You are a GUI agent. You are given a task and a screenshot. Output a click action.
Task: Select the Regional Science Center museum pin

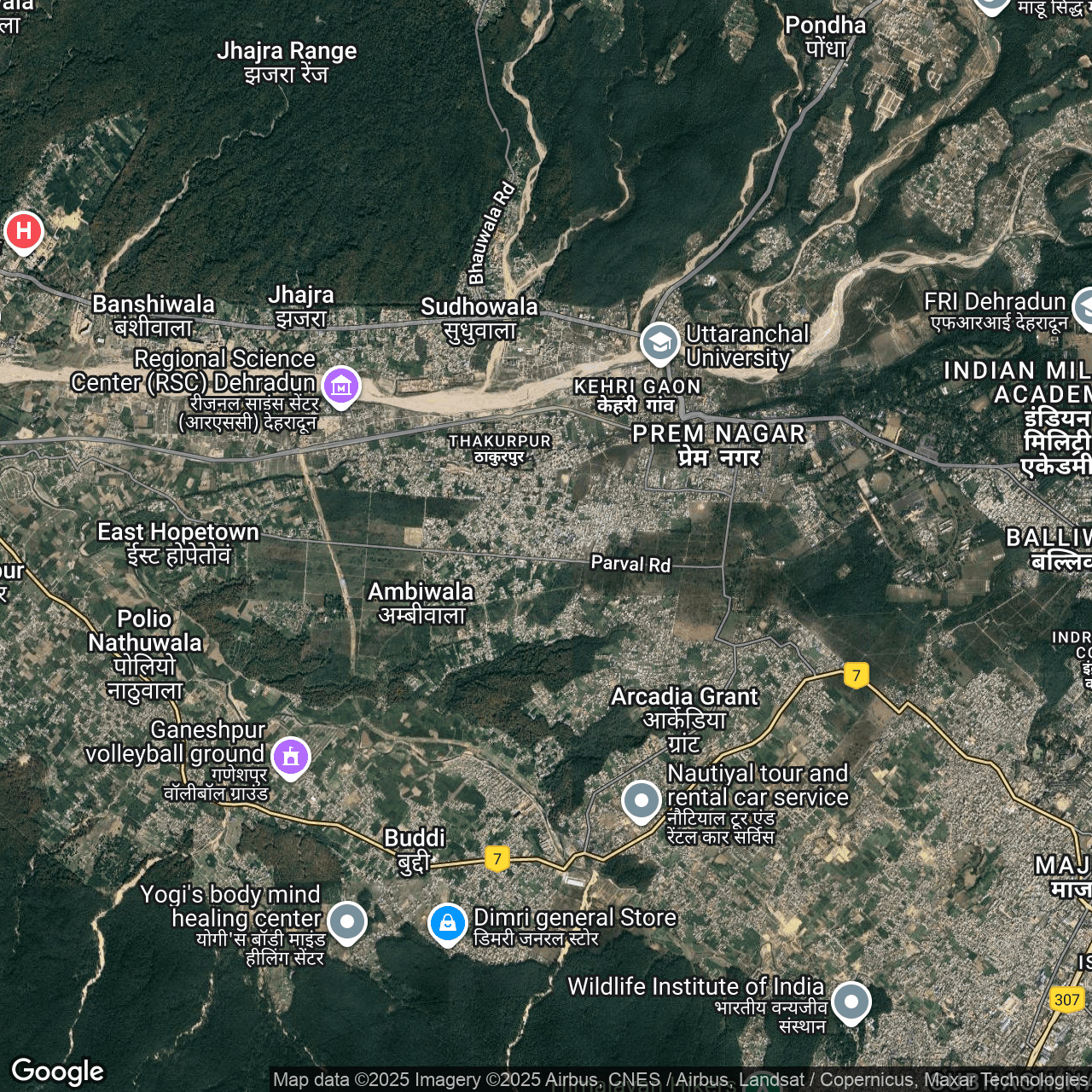pyautogui.click(x=341, y=386)
